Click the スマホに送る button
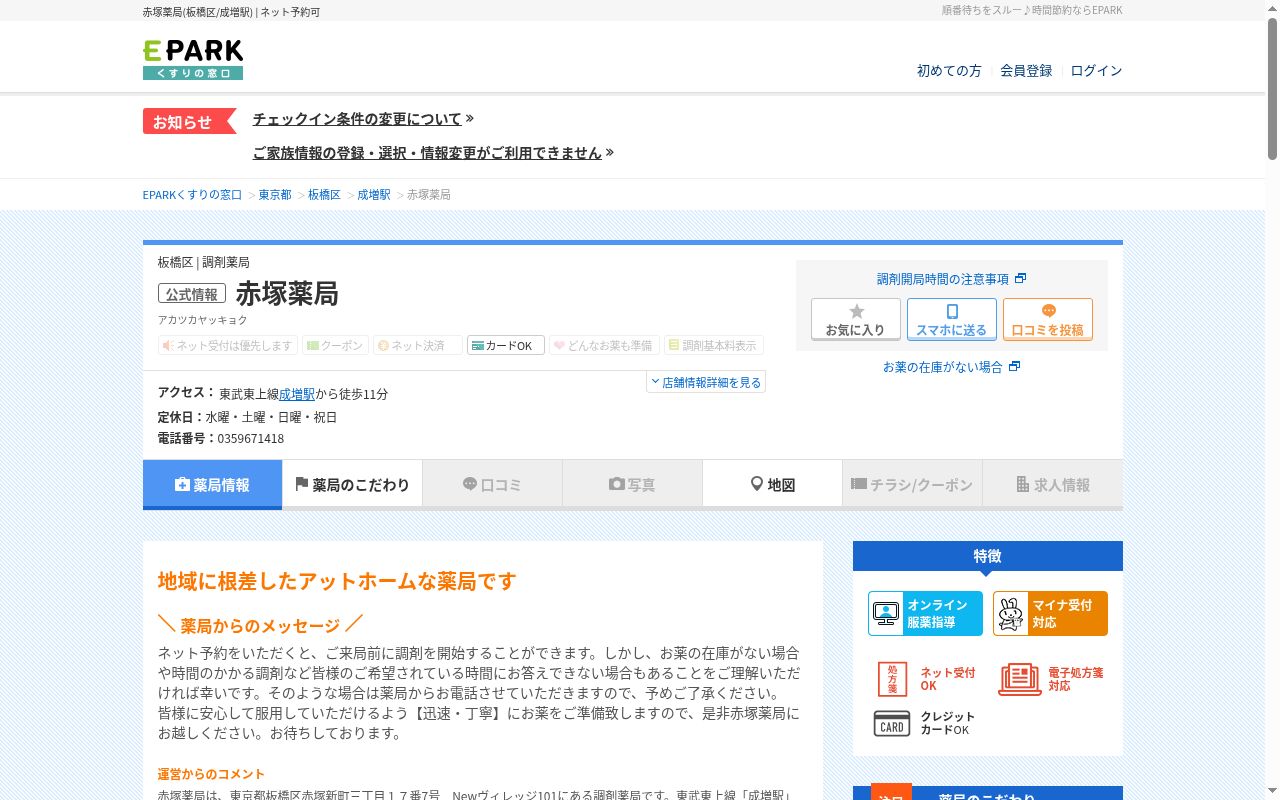This screenshot has width=1280, height=800. tap(952, 319)
